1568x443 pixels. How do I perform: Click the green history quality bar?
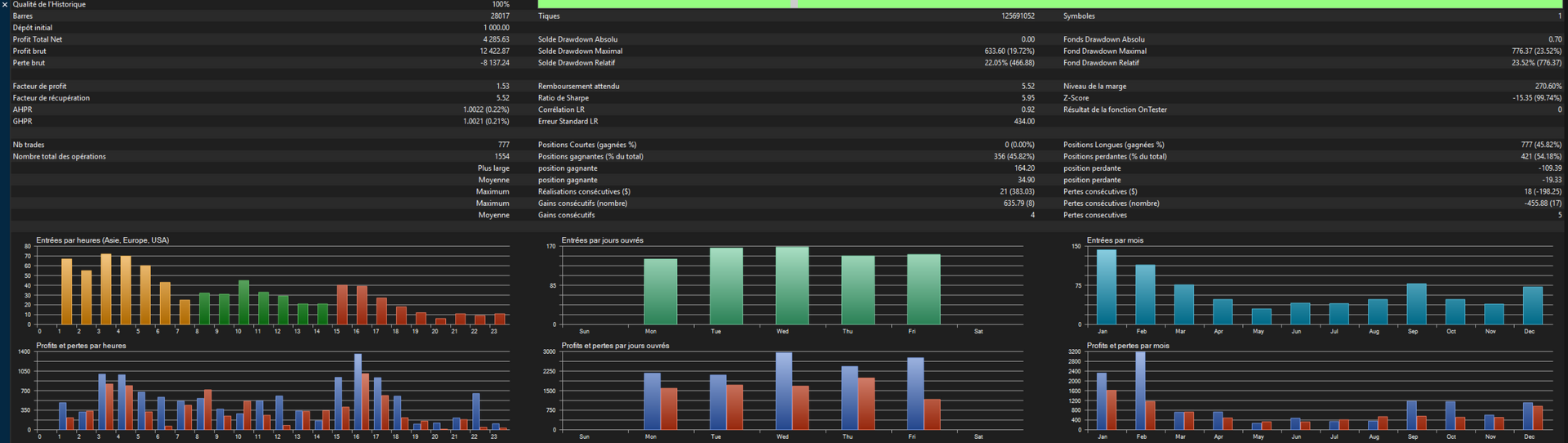[1050, 4]
